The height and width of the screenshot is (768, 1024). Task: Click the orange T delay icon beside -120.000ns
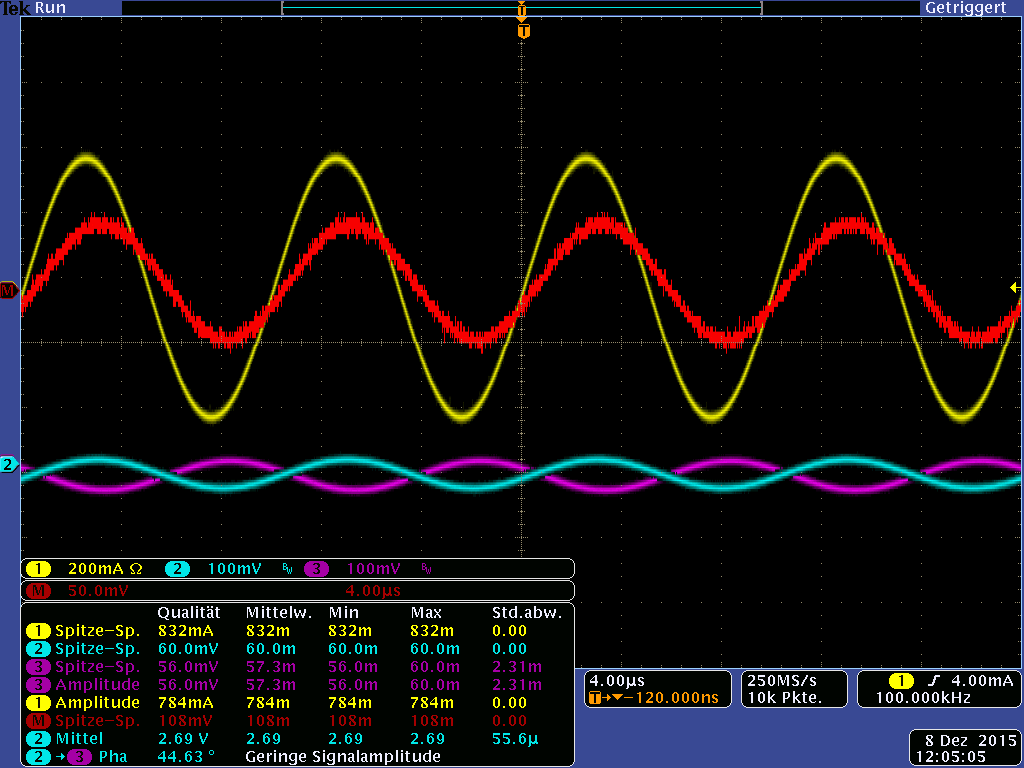point(594,698)
